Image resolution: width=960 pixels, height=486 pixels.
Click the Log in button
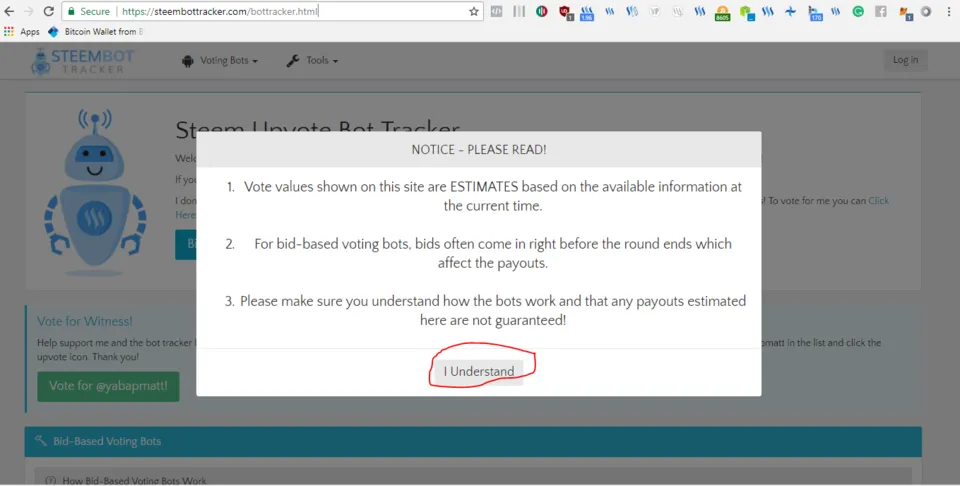click(905, 60)
